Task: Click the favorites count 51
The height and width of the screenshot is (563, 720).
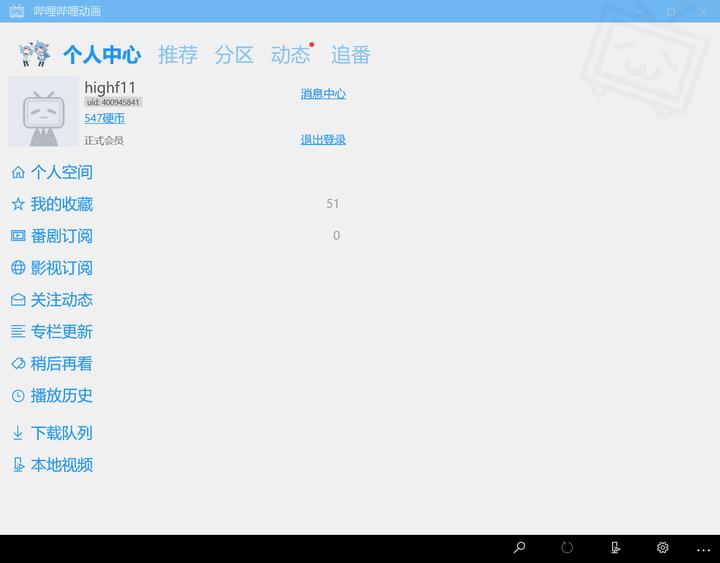Action: pos(333,203)
